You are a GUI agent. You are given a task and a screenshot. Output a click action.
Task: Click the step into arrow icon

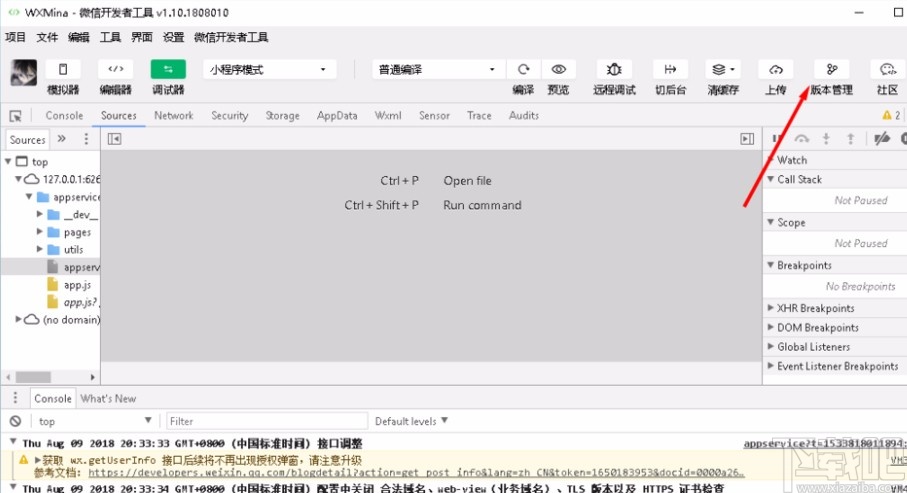click(826, 139)
